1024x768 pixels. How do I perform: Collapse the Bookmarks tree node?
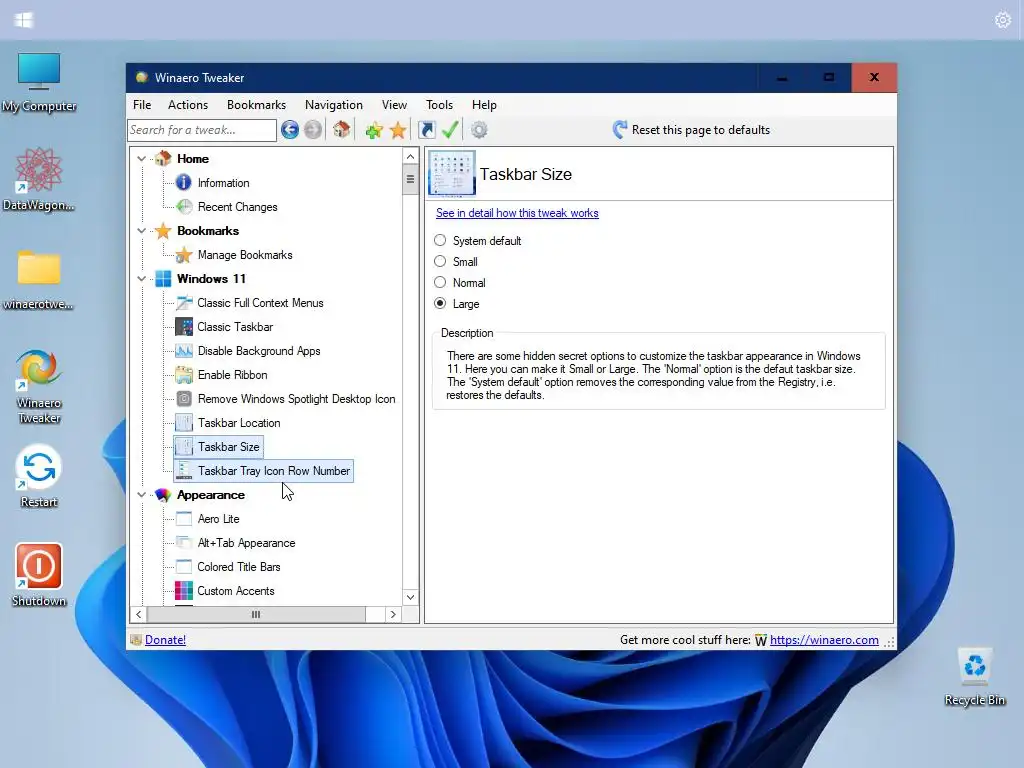click(x=141, y=231)
